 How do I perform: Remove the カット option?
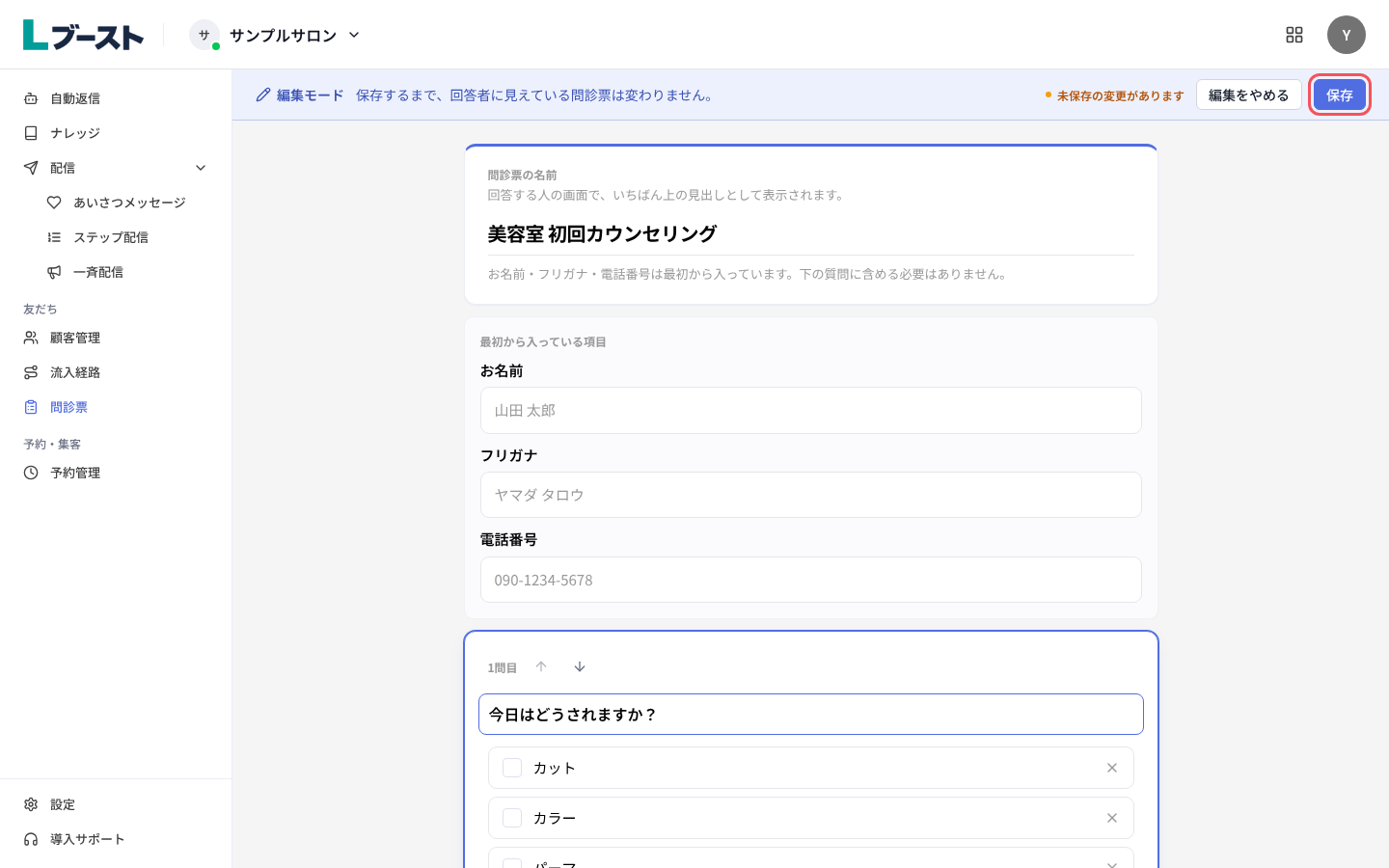[x=1112, y=768]
